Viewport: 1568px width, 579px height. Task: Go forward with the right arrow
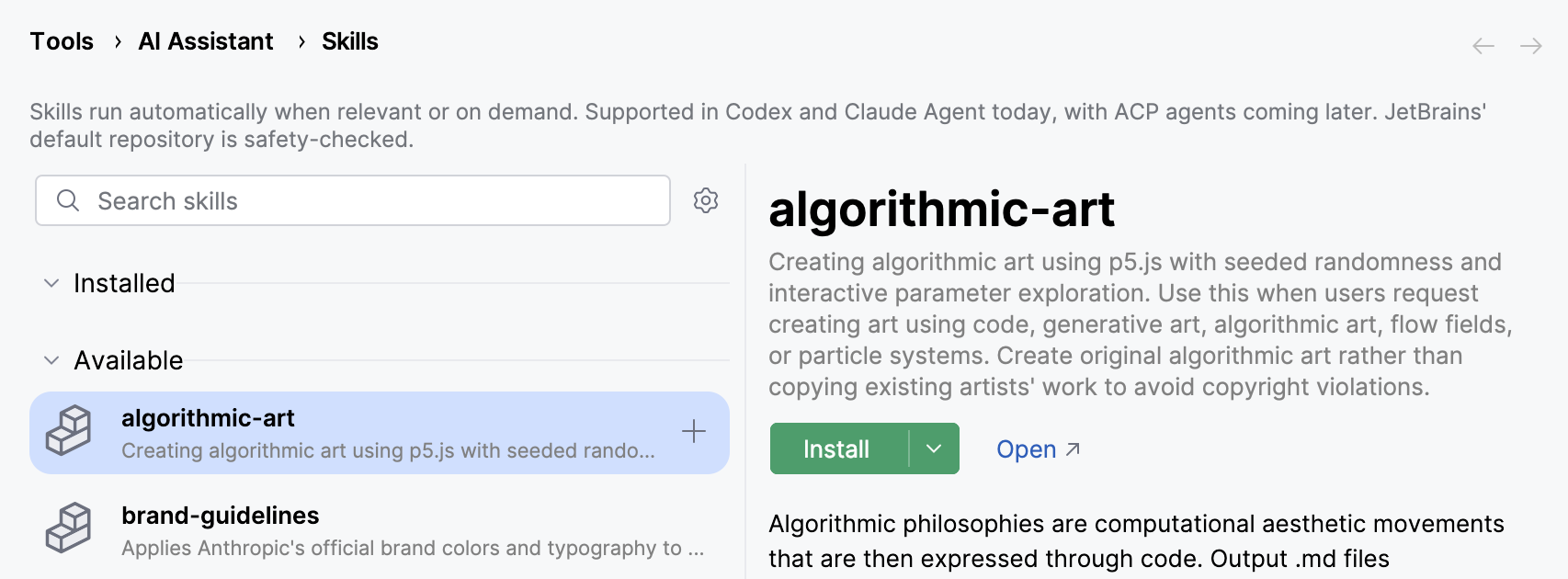click(1530, 46)
